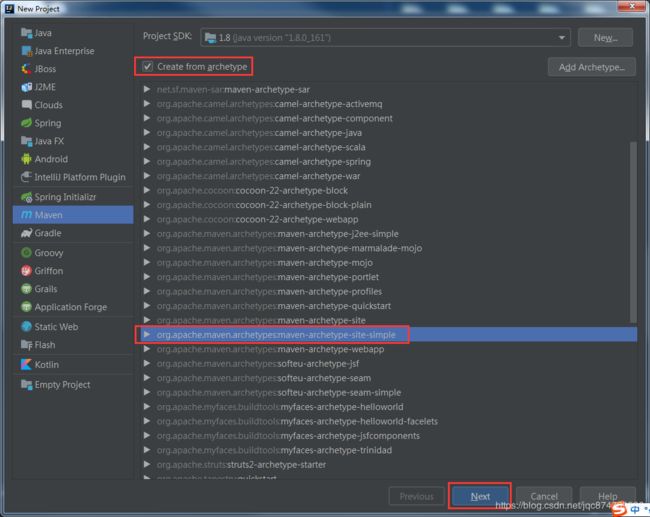Image resolution: width=650 pixels, height=517 pixels.
Task: Open Help for the wizard
Action: [607, 496]
